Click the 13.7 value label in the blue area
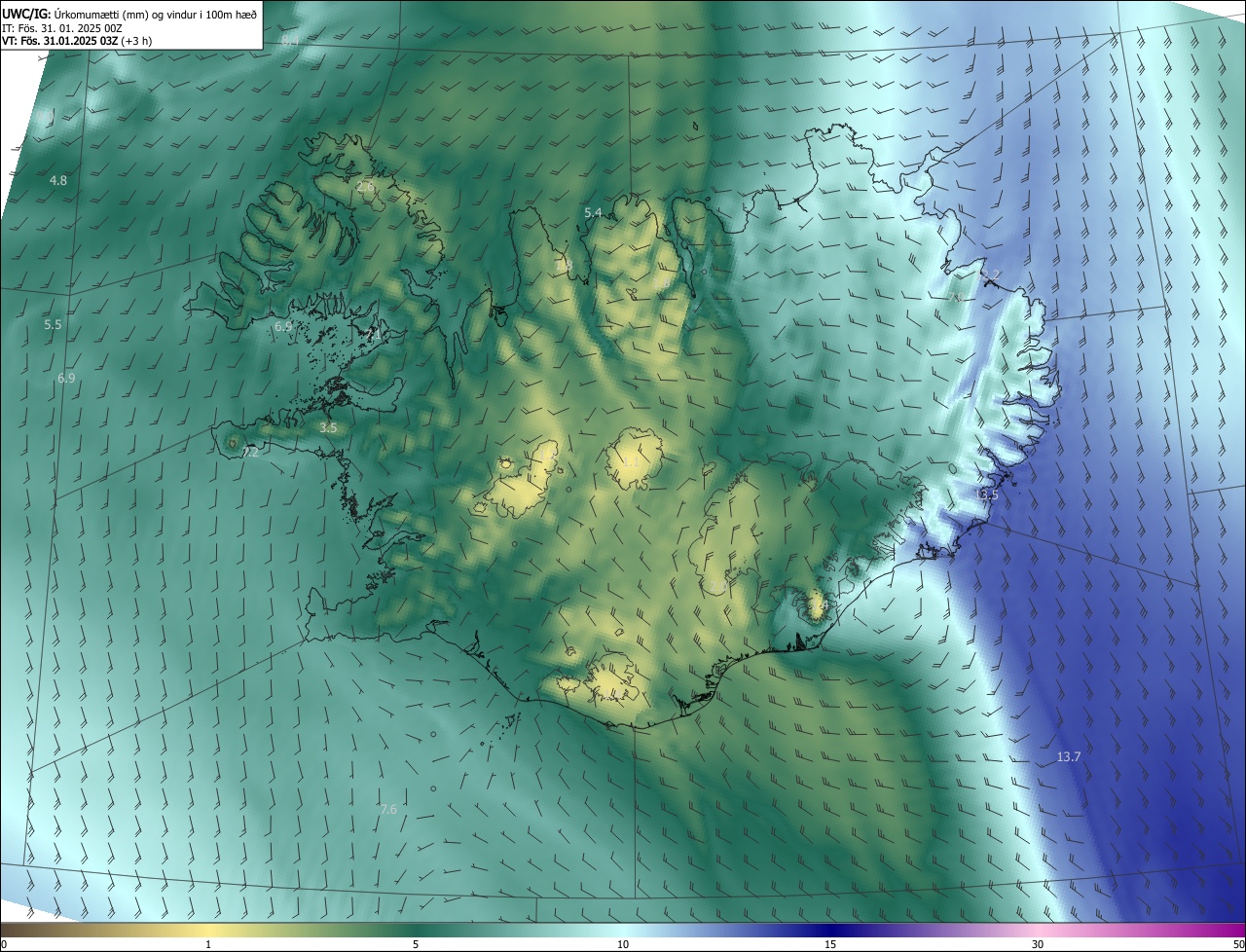The image size is (1246, 952). (x=1069, y=756)
